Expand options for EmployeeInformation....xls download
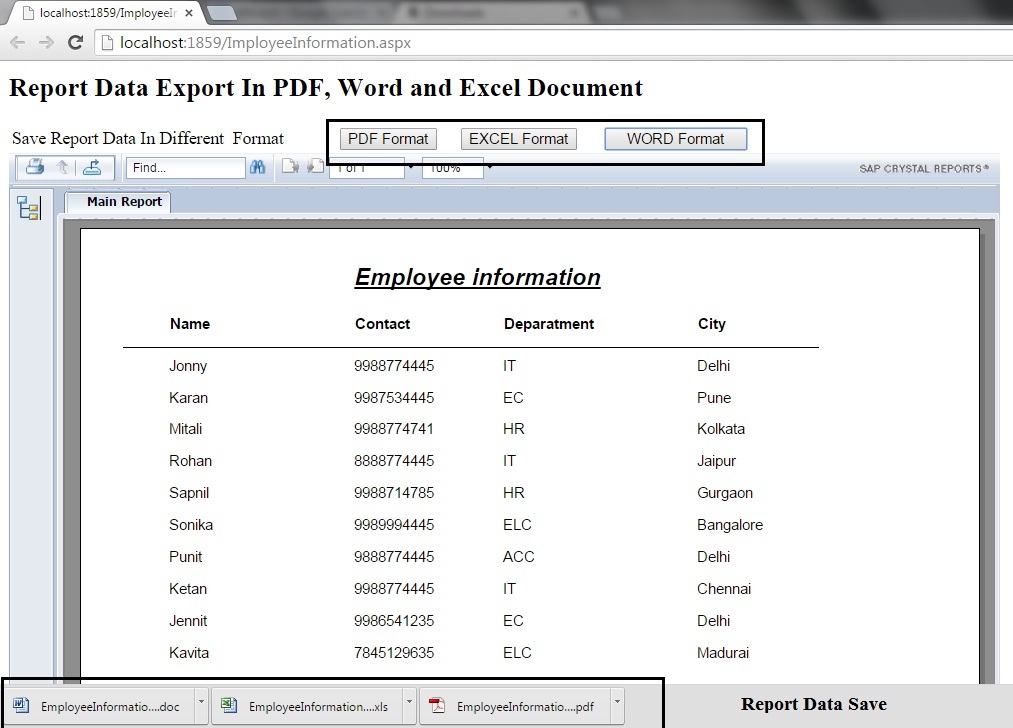This screenshot has width=1013, height=728. click(409, 705)
